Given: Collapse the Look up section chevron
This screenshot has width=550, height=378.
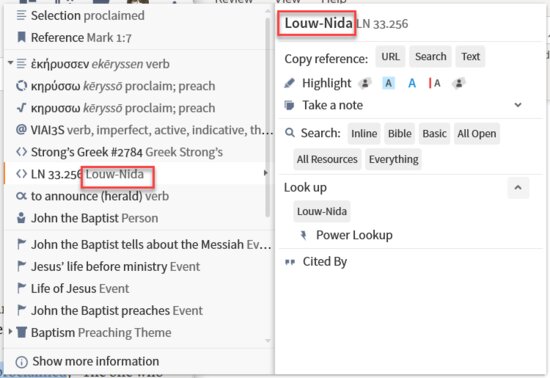Looking at the screenshot, I should [x=518, y=188].
